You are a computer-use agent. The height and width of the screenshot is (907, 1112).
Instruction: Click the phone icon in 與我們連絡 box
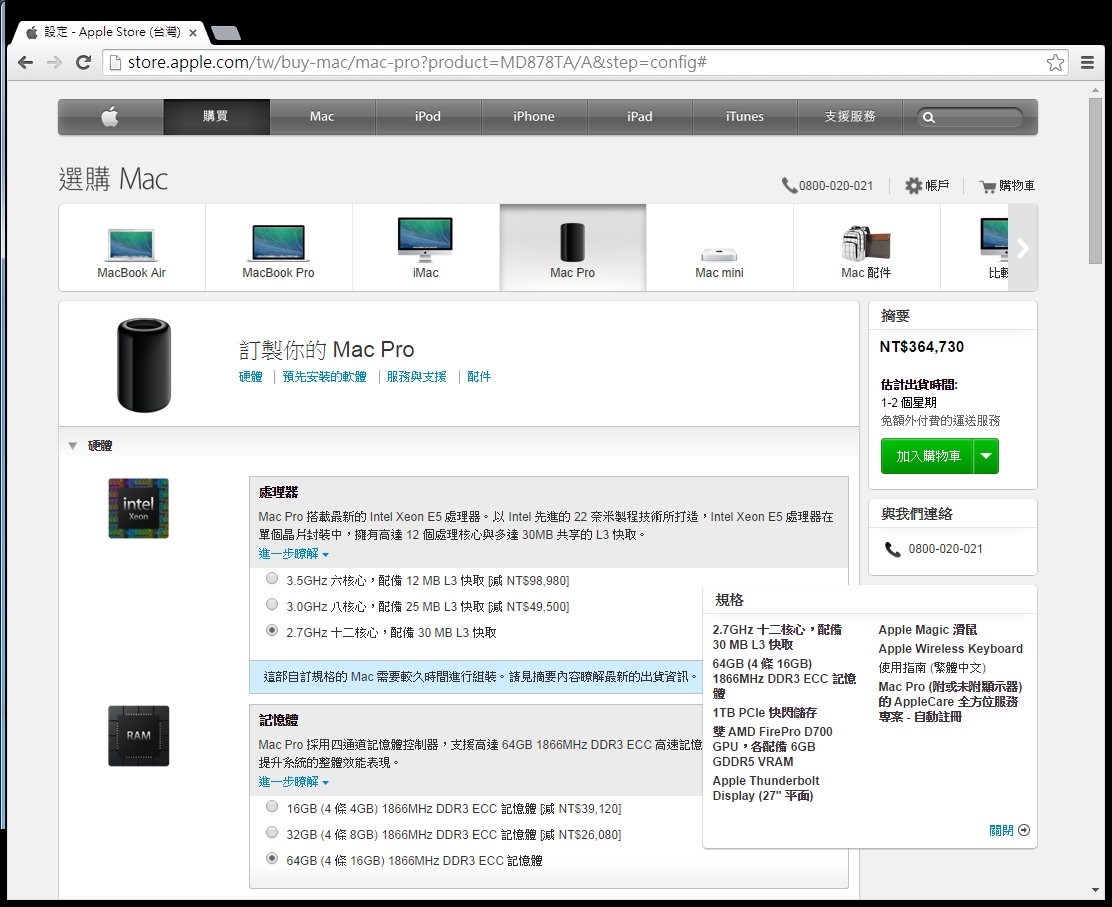pos(892,549)
